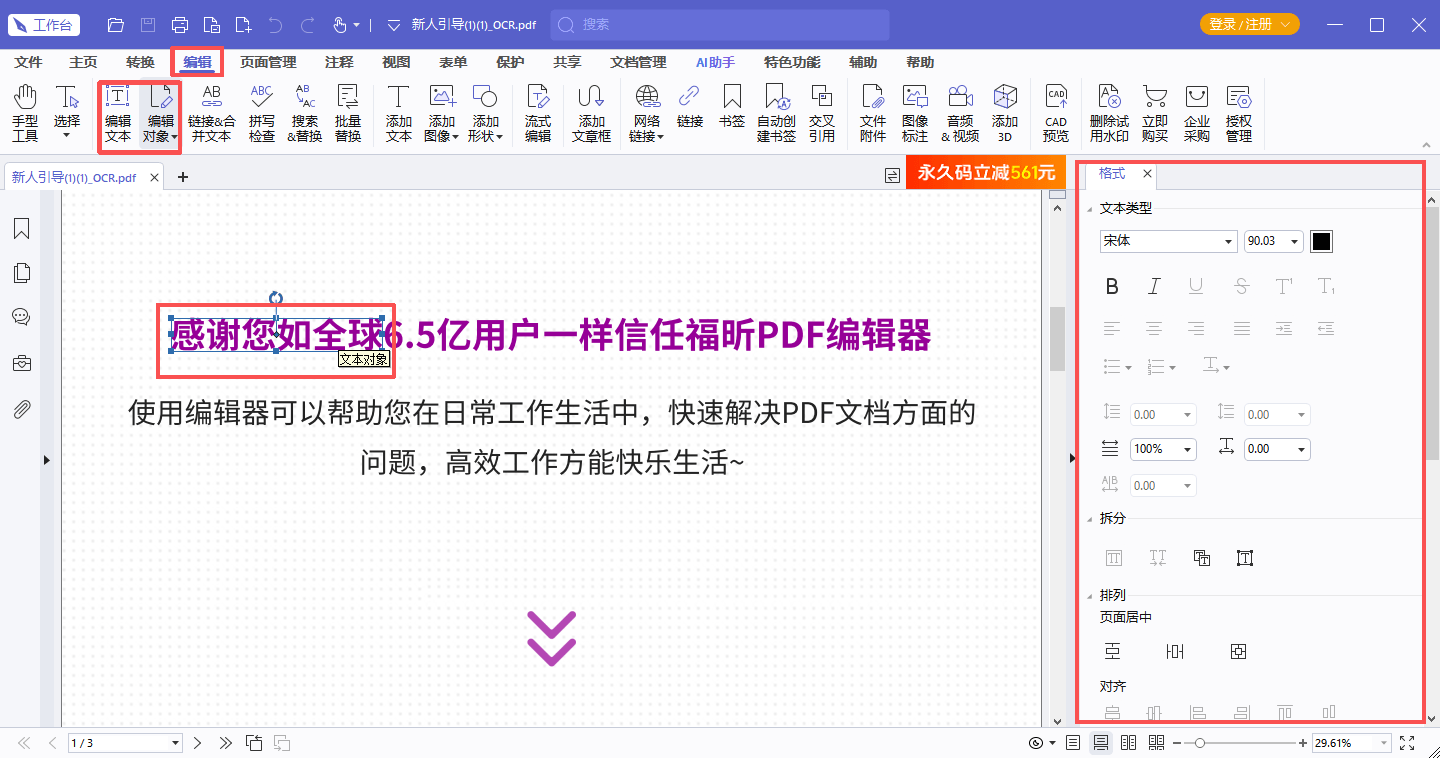Open the 页面管理 ribbon tab
Image resolution: width=1440 pixels, height=758 pixels.
pos(268,62)
